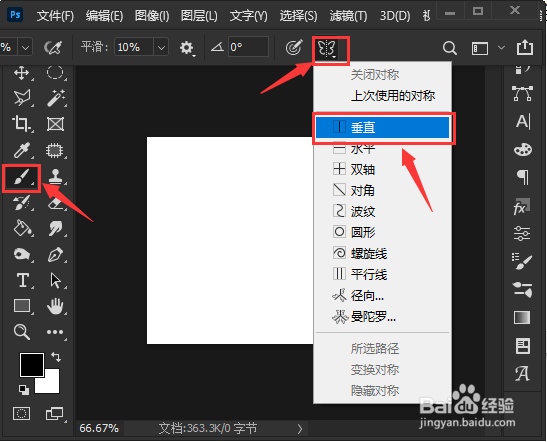Open the workspace switcher icon
The width and height of the screenshot is (547, 442).
480,48
